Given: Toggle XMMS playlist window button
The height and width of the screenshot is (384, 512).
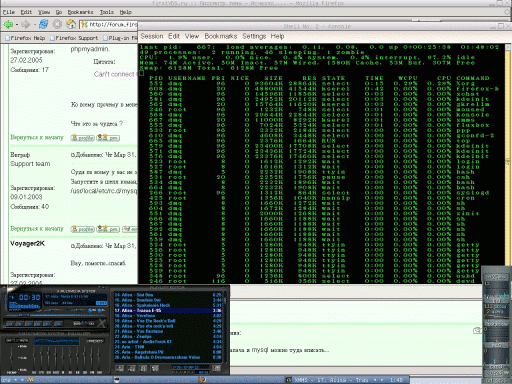Looking at the screenshot, I should [100, 310].
